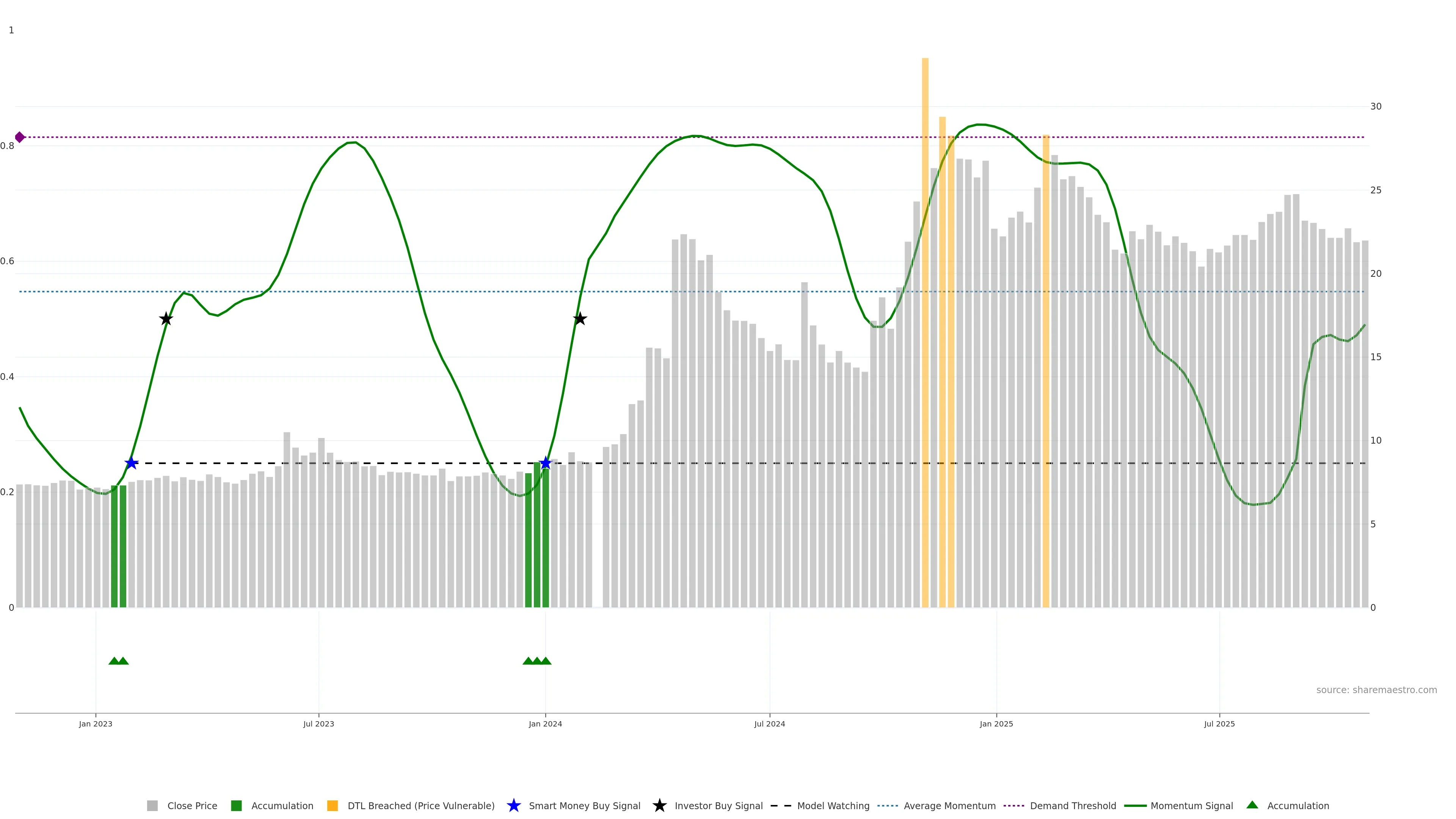The image size is (1456, 819).
Task: Click the orange DTL Breached legend swatch
Action: tap(333, 806)
